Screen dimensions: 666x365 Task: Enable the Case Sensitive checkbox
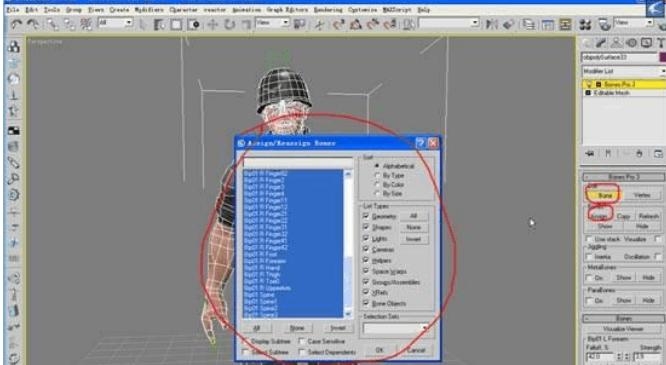pyautogui.click(x=301, y=341)
